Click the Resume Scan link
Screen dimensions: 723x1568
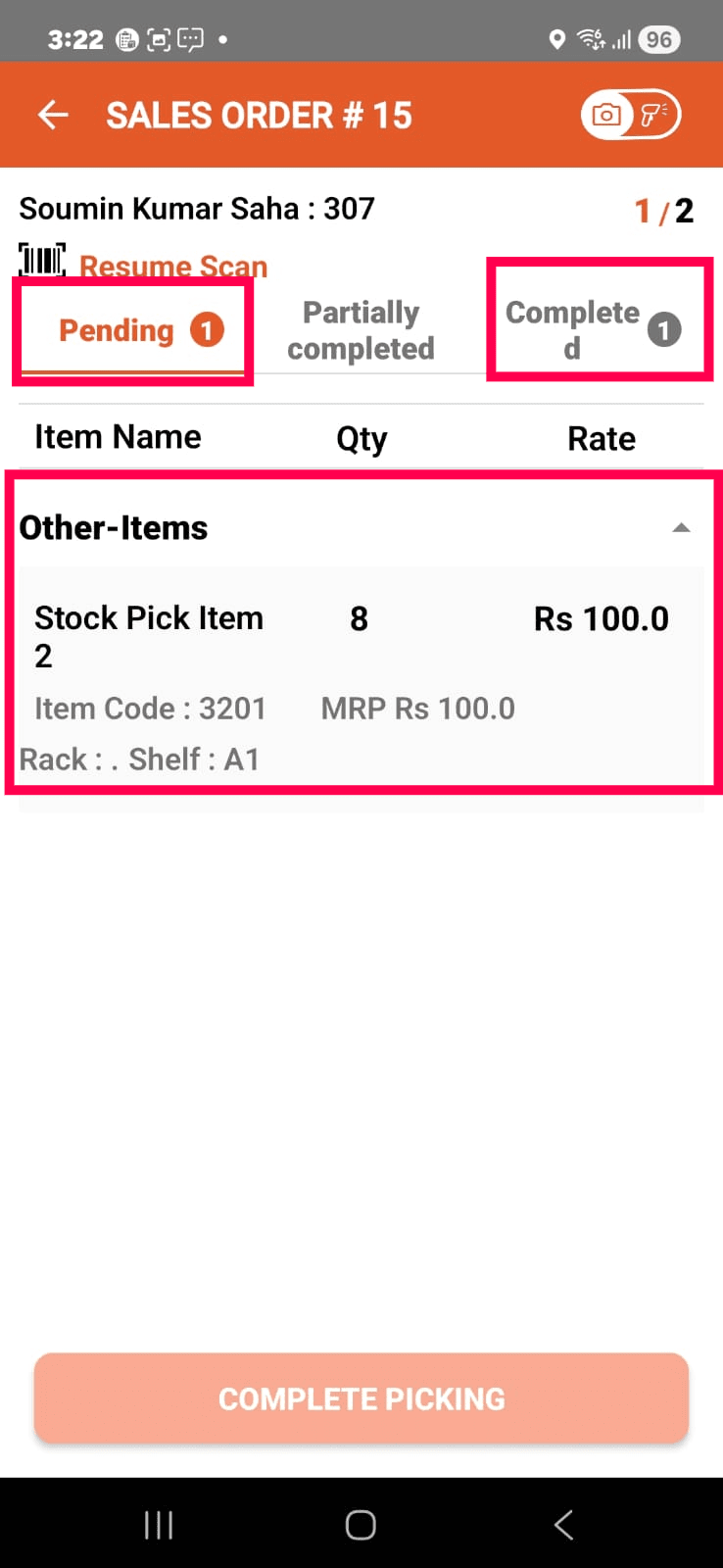(x=173, y=266)
